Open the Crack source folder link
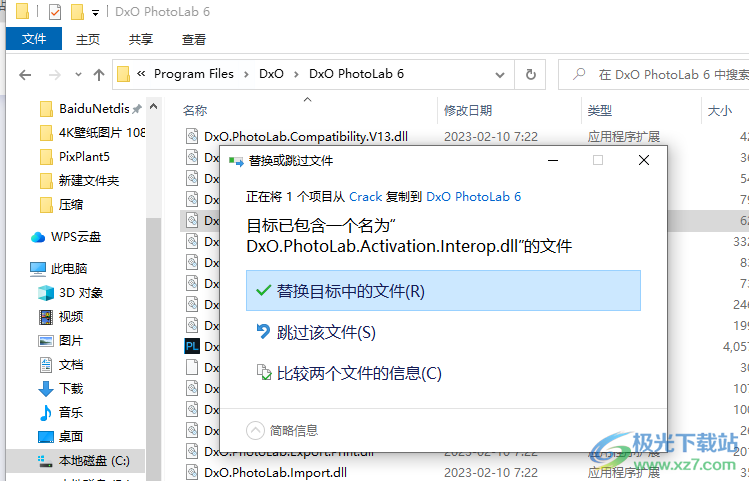The height and width of the screenshot is (481, 749). [365, 197]
